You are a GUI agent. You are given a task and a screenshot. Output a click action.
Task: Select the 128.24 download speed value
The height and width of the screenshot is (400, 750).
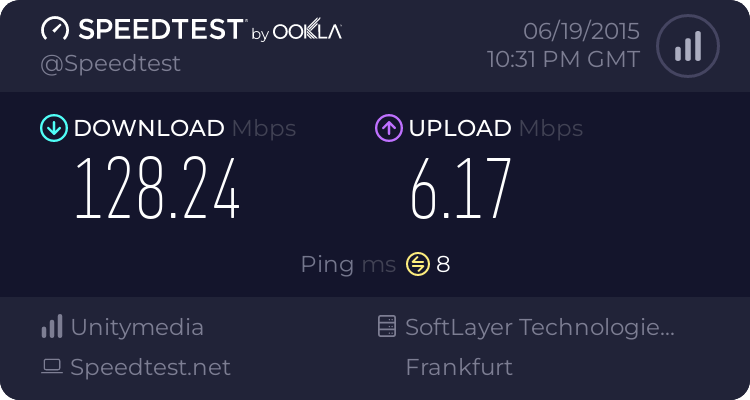click(157, 189)
